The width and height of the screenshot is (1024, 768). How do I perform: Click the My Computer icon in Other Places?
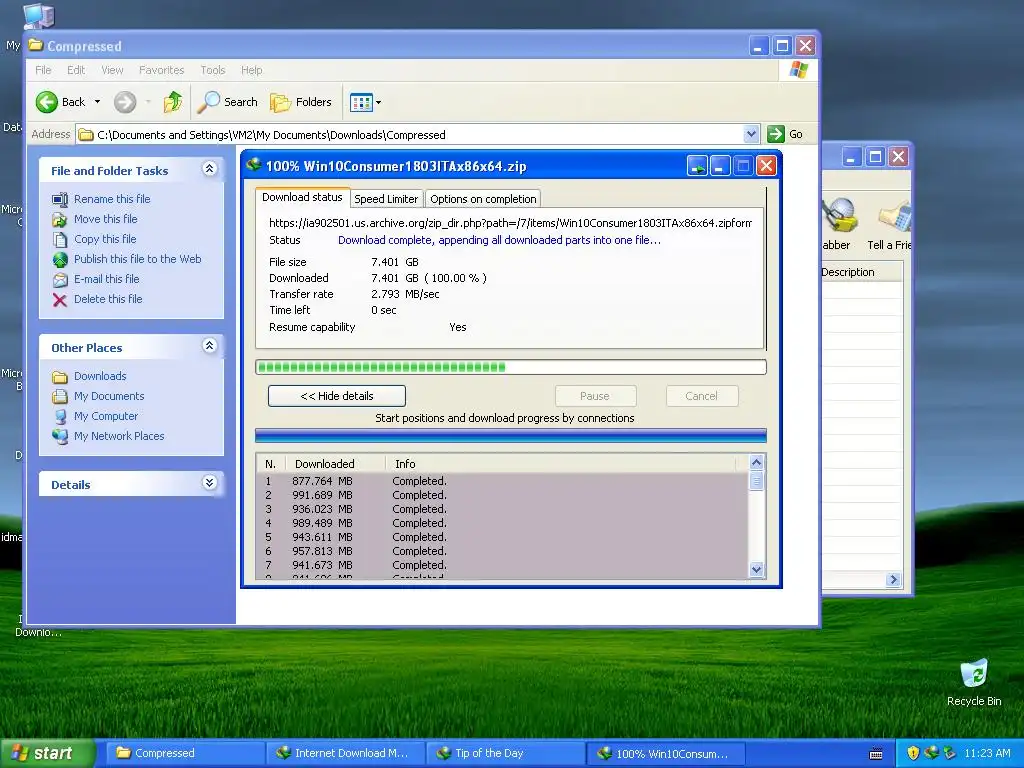(60, 417)
